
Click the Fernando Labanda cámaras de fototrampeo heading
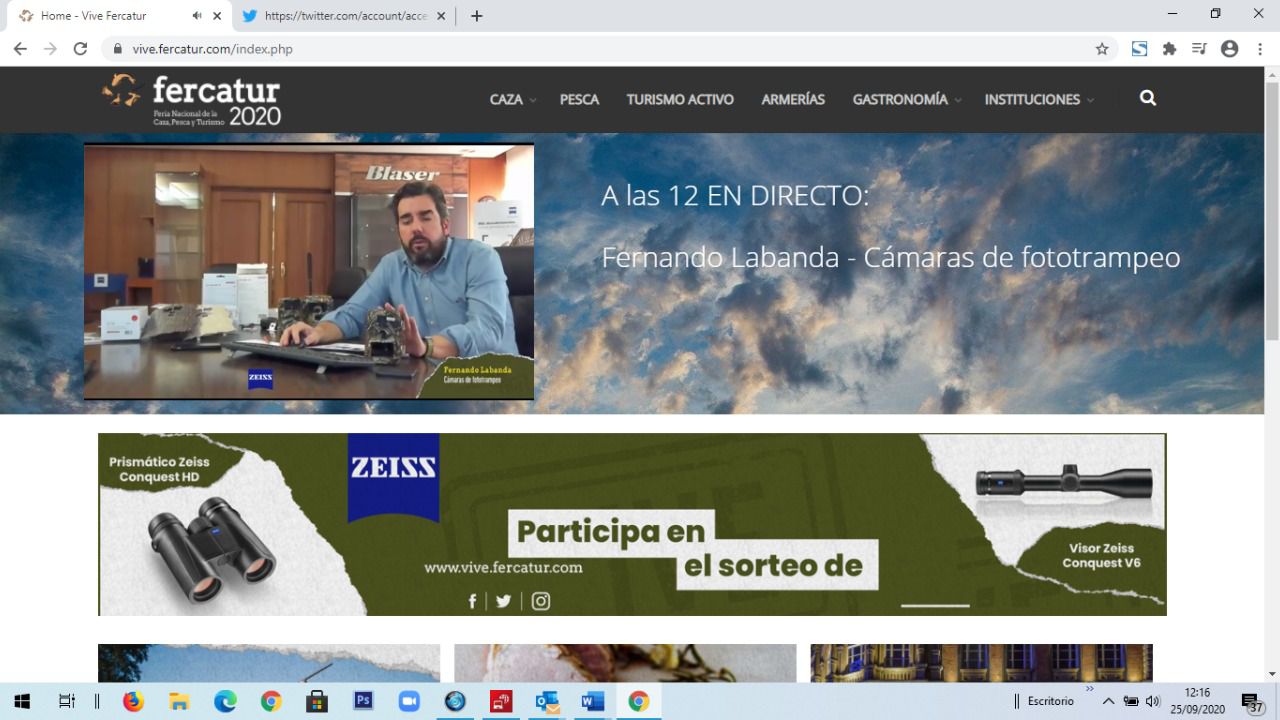[x=890, y=257]
